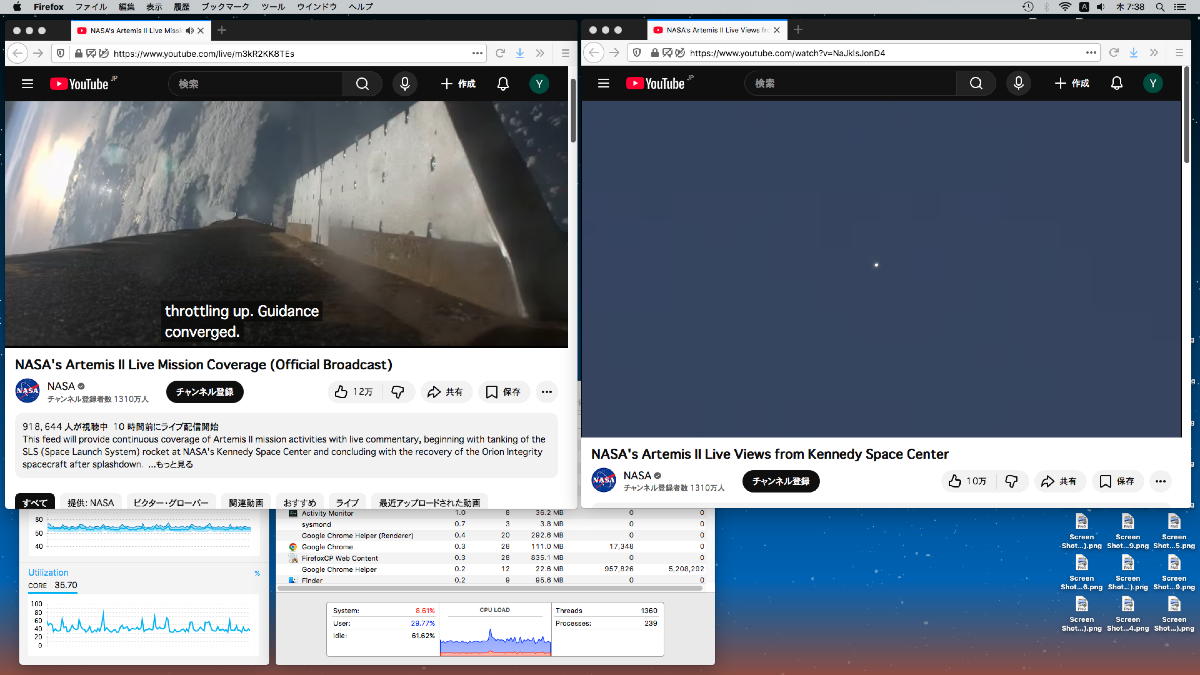This screenshot has width=1200, height=675.
Task: Click 共有 share button in left window
Action: 445,392
